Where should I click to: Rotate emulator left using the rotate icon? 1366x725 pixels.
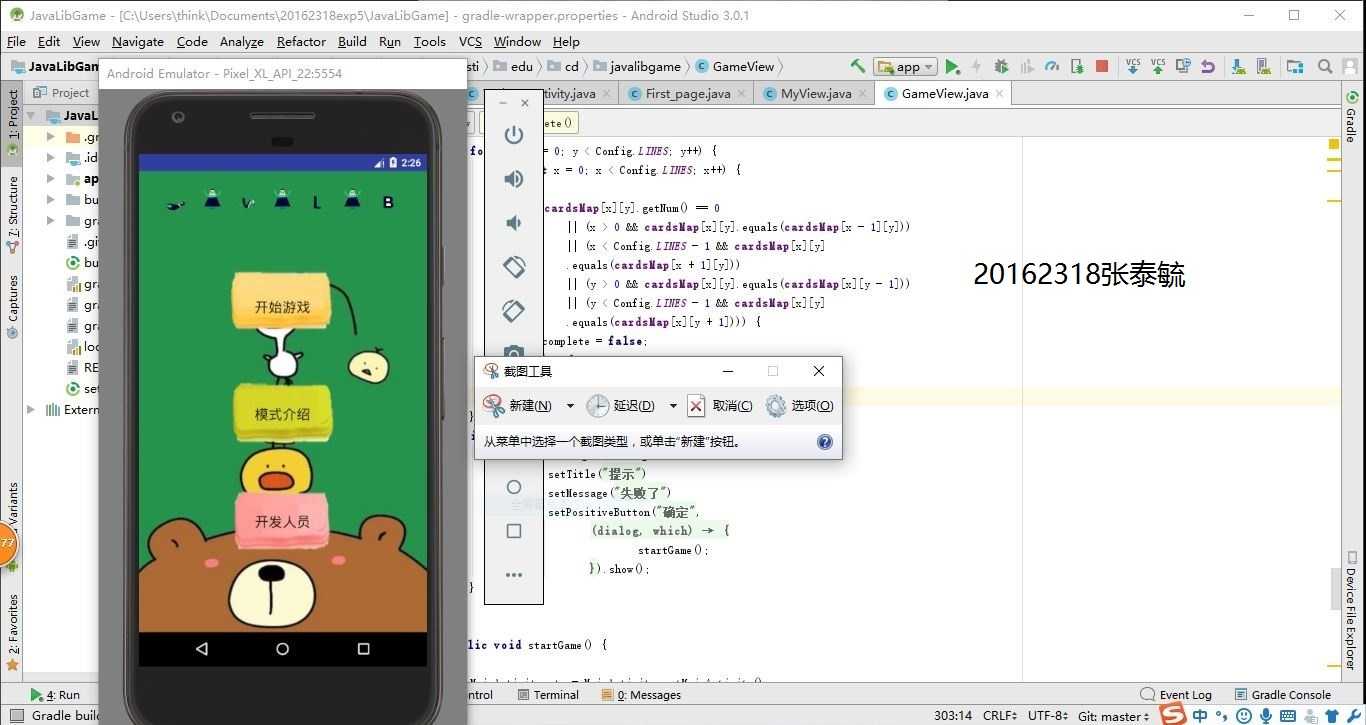(514, 267)
